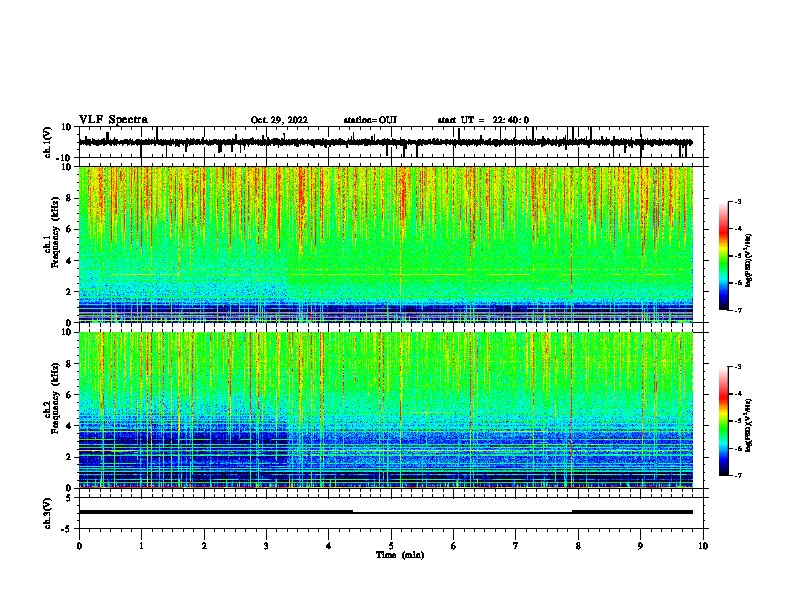
Task: Click the ch.2 colorbar "-7" tick label
Action: click(737, 475)
